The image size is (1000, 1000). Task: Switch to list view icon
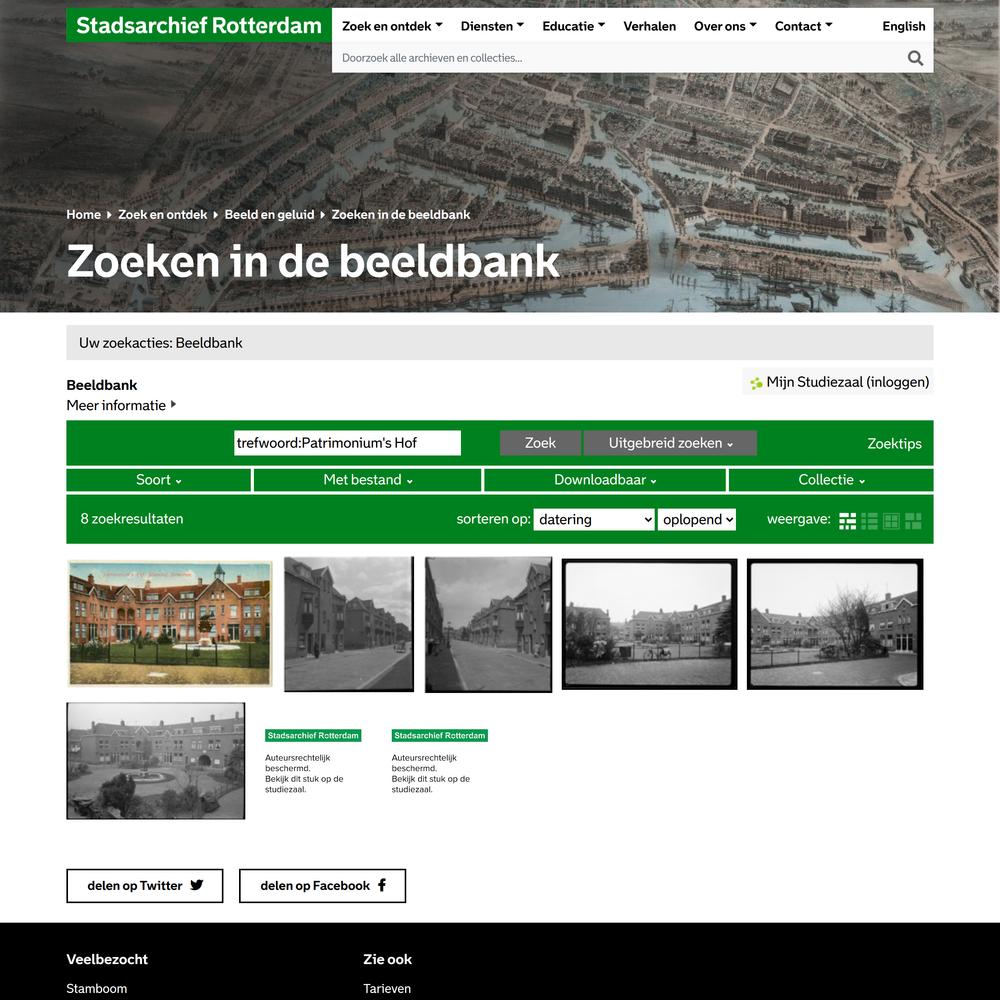tap(869, 521)
